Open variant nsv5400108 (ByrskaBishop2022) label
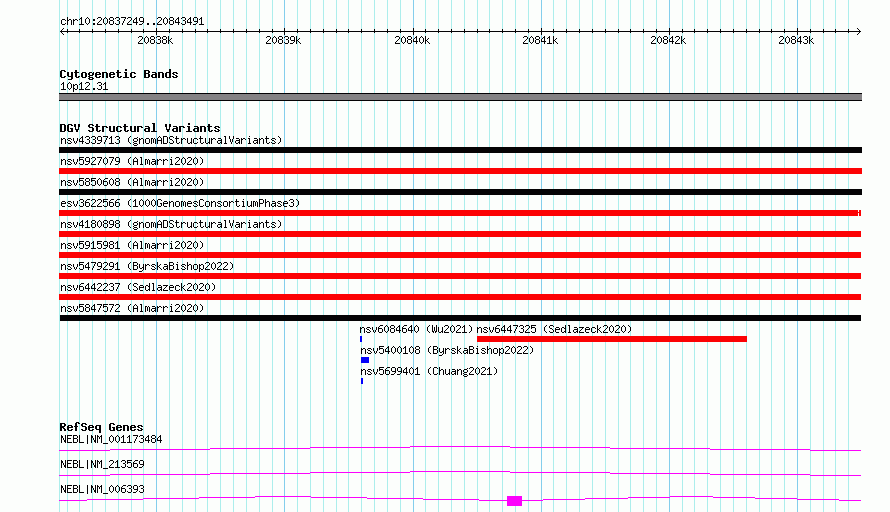Image resolution: width=890 pixels, height=512 pixels. [x=447, y=350]
